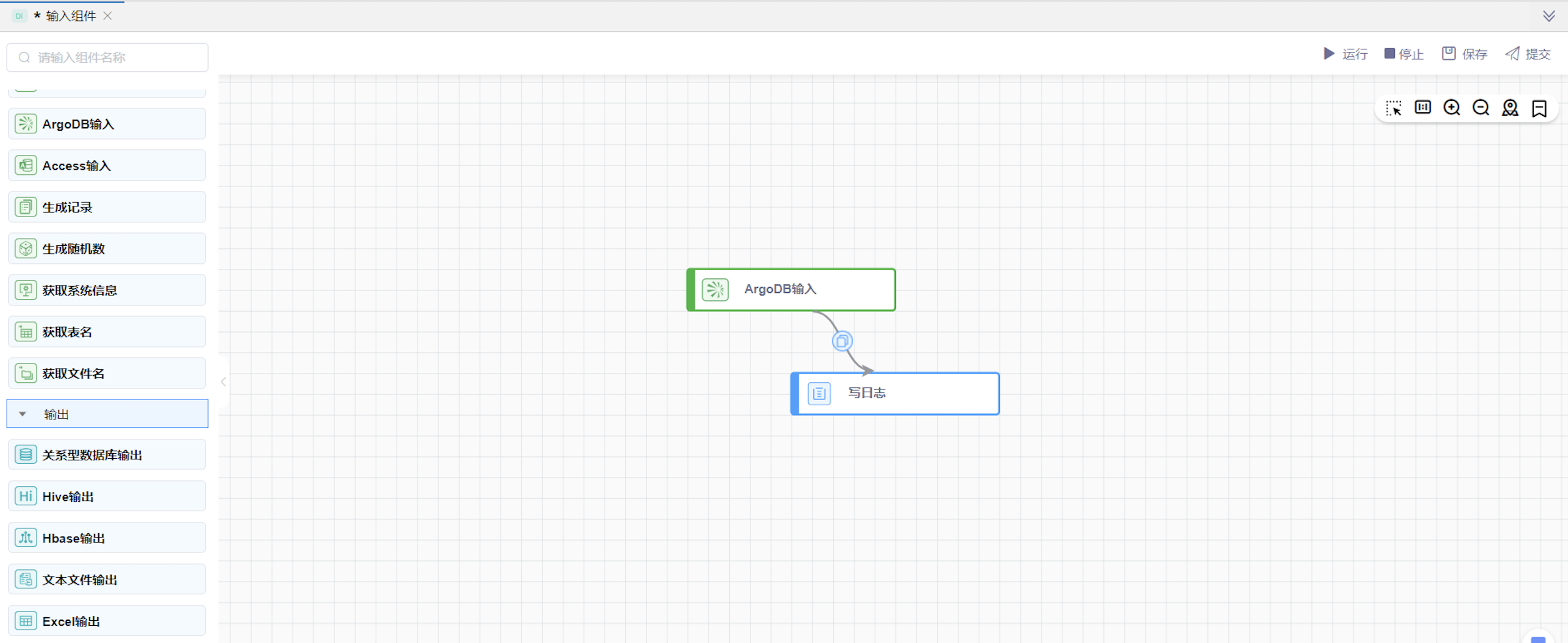Open the tab list double-chevron dropdown
This screenshot has width=1568, height=643.
coord(1549,16)
